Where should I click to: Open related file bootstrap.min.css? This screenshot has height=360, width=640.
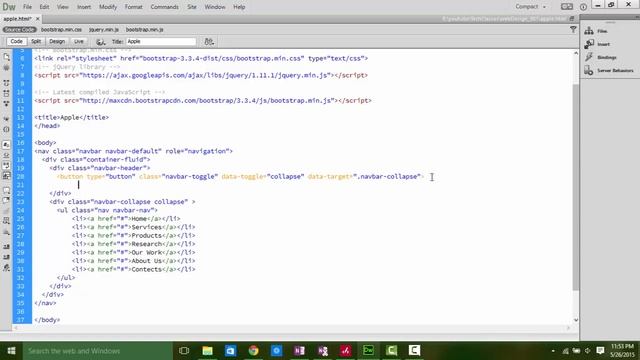(61, 30)
